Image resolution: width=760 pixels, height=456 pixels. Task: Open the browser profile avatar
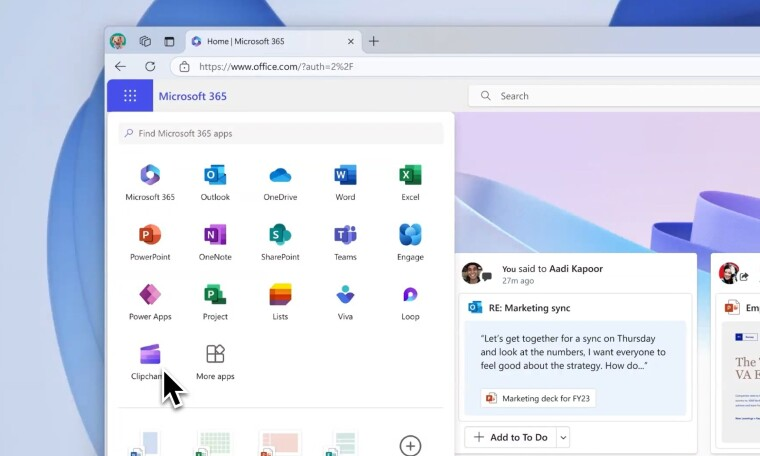click(117, 41)
